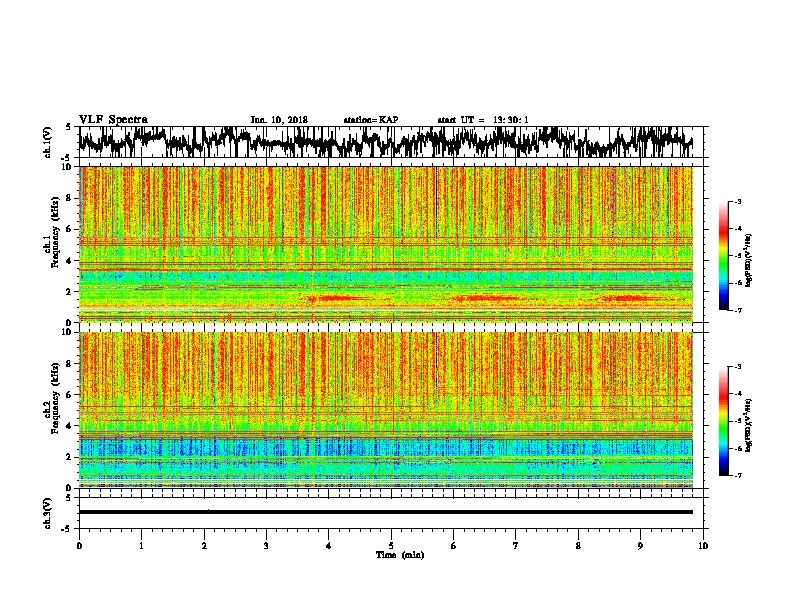The height and width of the screenshot is (612, 792).
Task: Click the "VLF Spectra" plot title
Action: pos(113,120)
